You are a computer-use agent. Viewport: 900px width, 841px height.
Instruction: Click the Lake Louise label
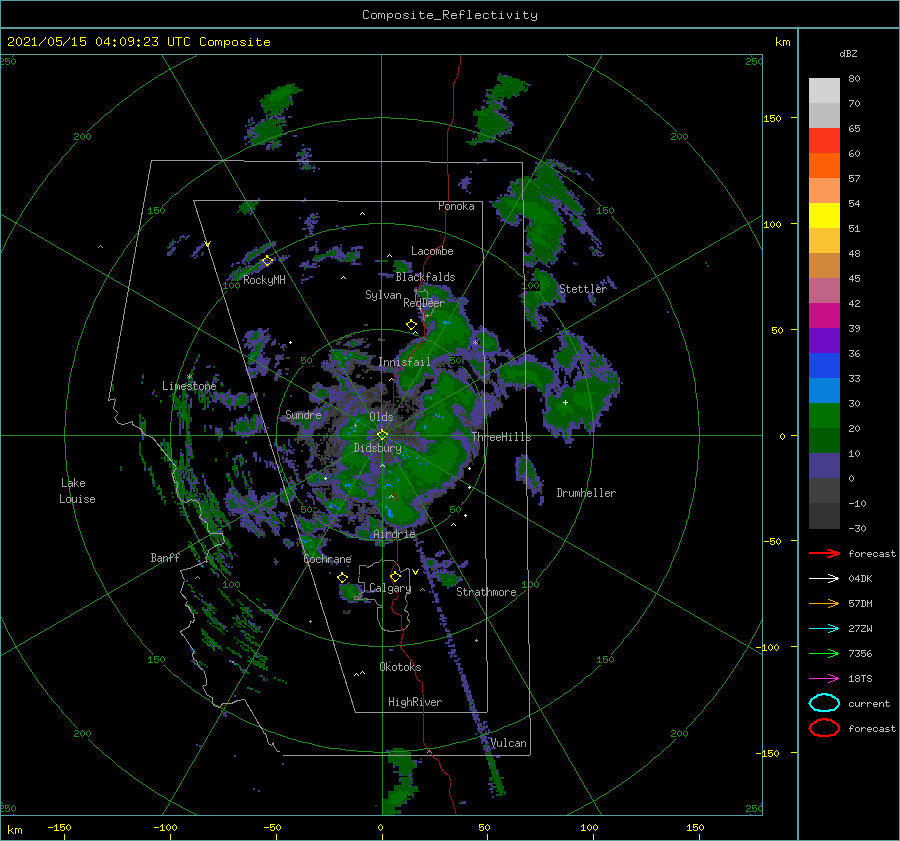click(x=77, y=491)
